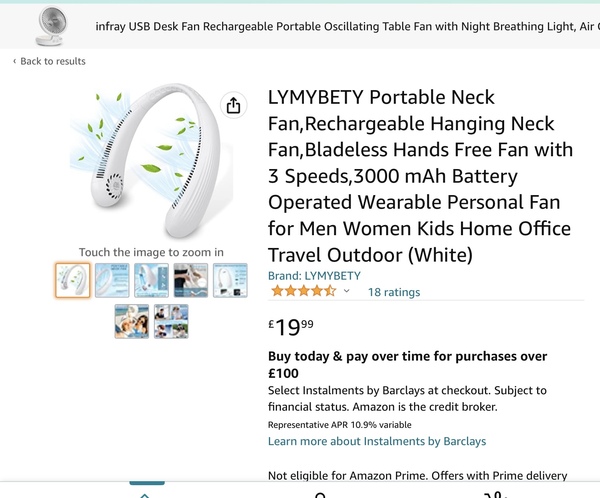600x498 pixels.
Task: Go back to results
Action: [x=50, y=62]
